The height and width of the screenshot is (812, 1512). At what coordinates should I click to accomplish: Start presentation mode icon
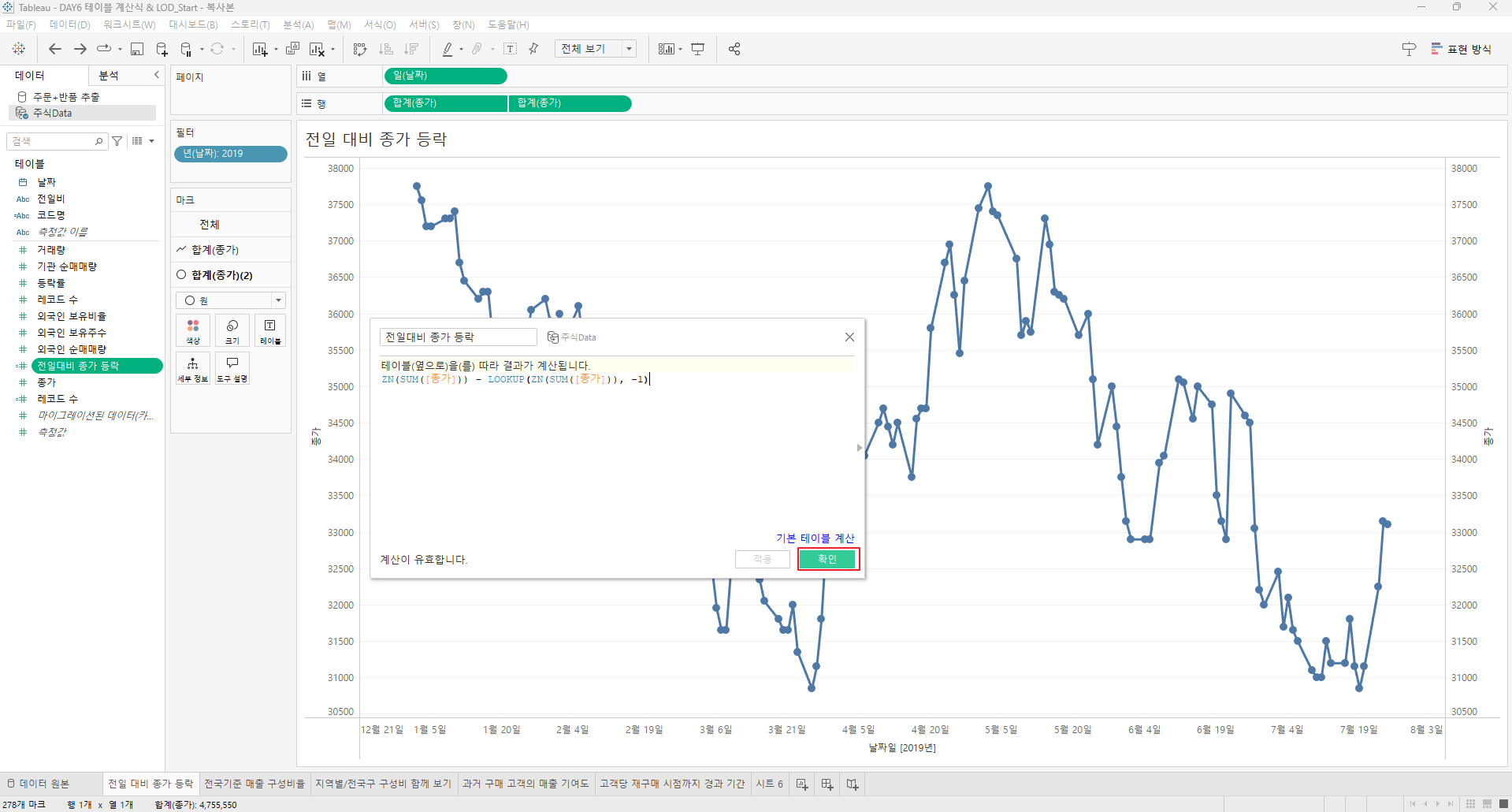pos(697,49)
